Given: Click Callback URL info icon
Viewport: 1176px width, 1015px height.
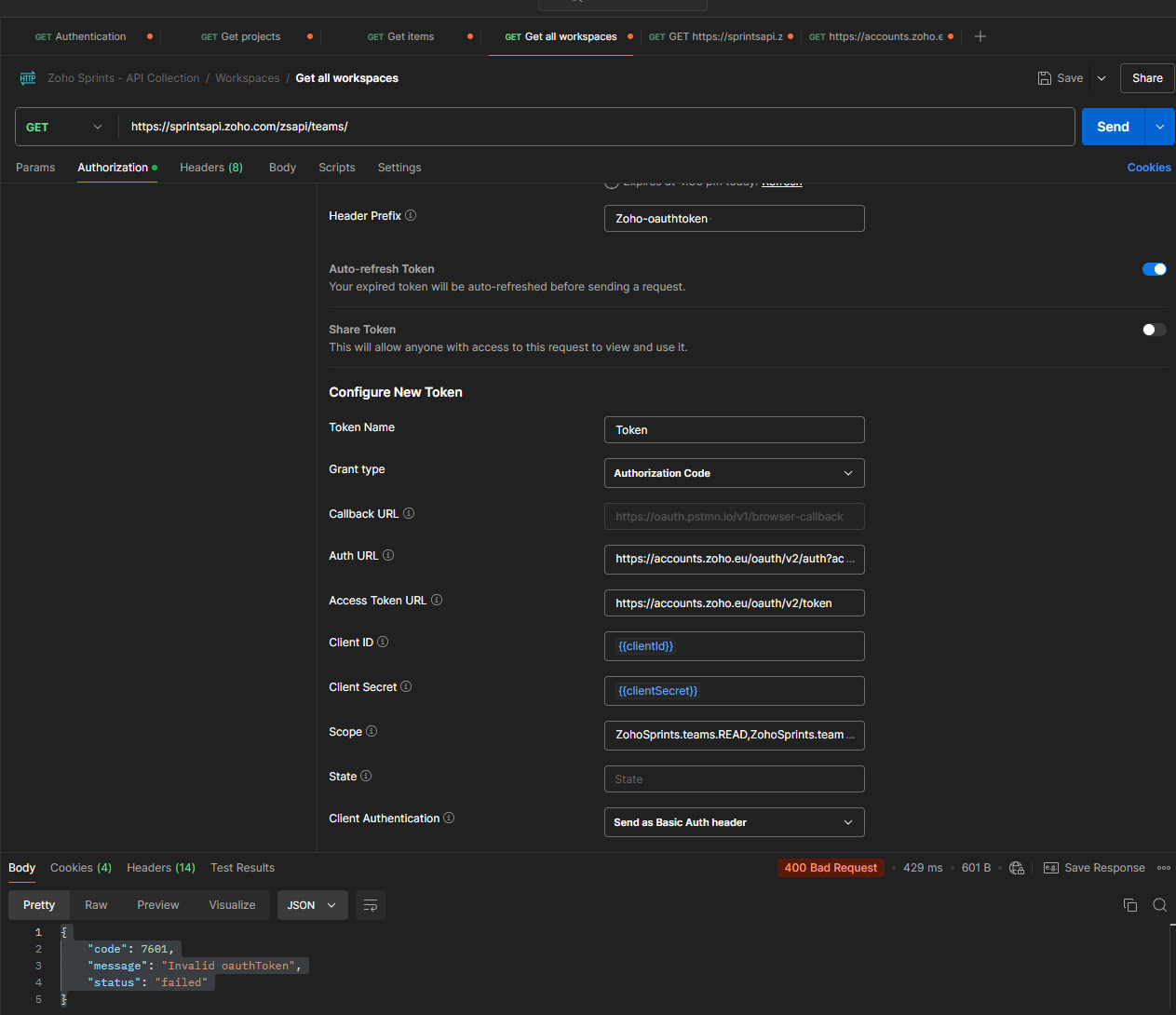Looking at the screenshot, I should point(409,513).
